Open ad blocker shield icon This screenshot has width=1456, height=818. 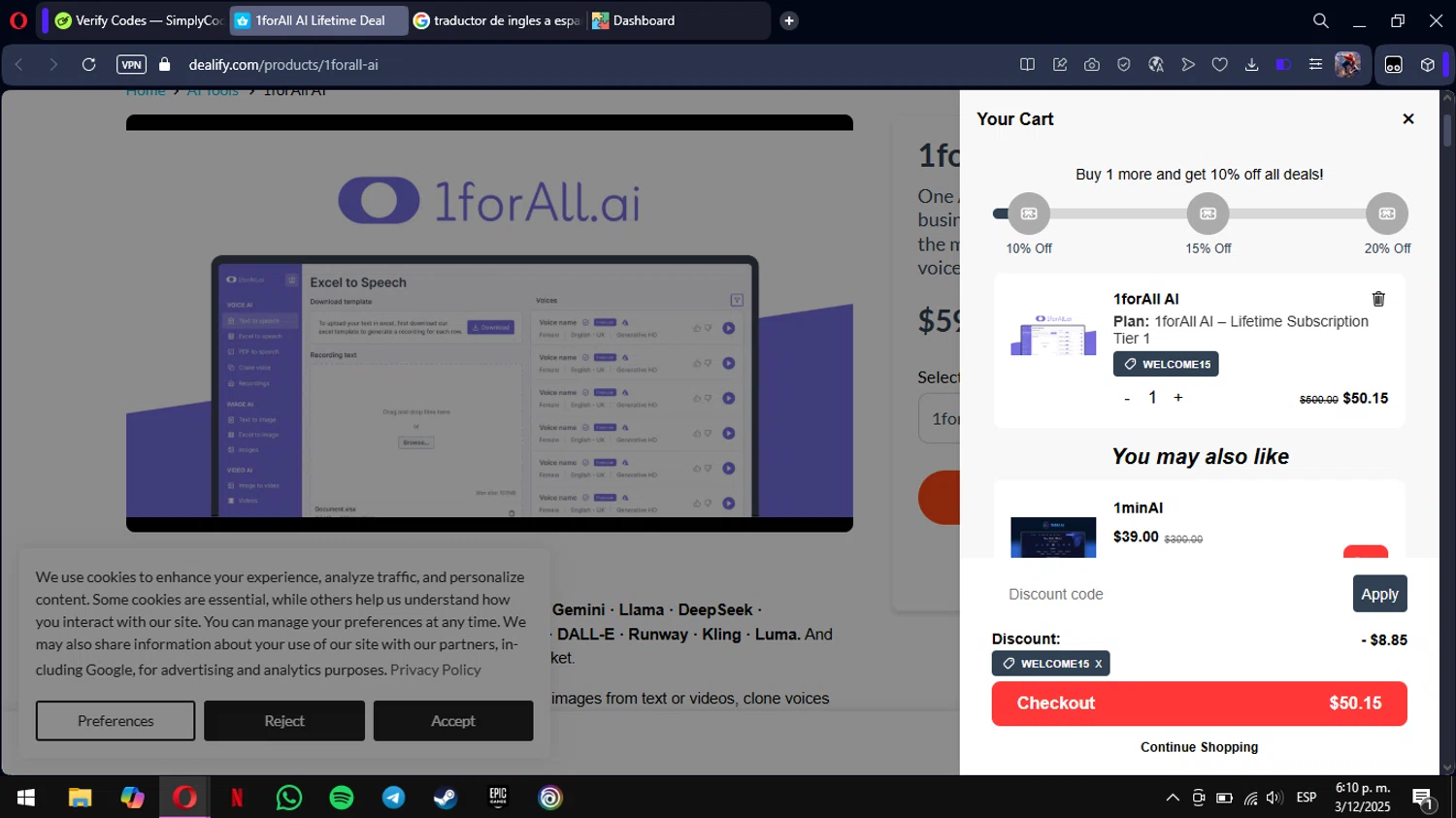pos(1124,64)
